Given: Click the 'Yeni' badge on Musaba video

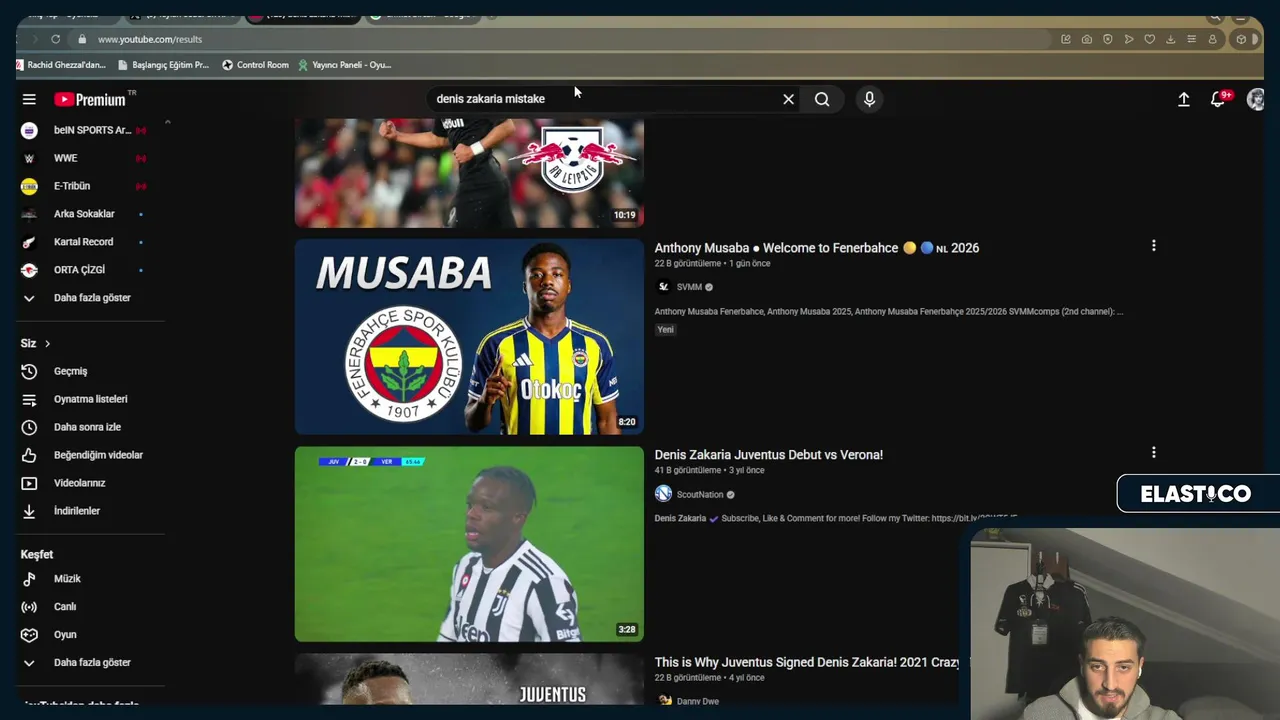Looking at the screenshot, I should click(x=666, y=329).
